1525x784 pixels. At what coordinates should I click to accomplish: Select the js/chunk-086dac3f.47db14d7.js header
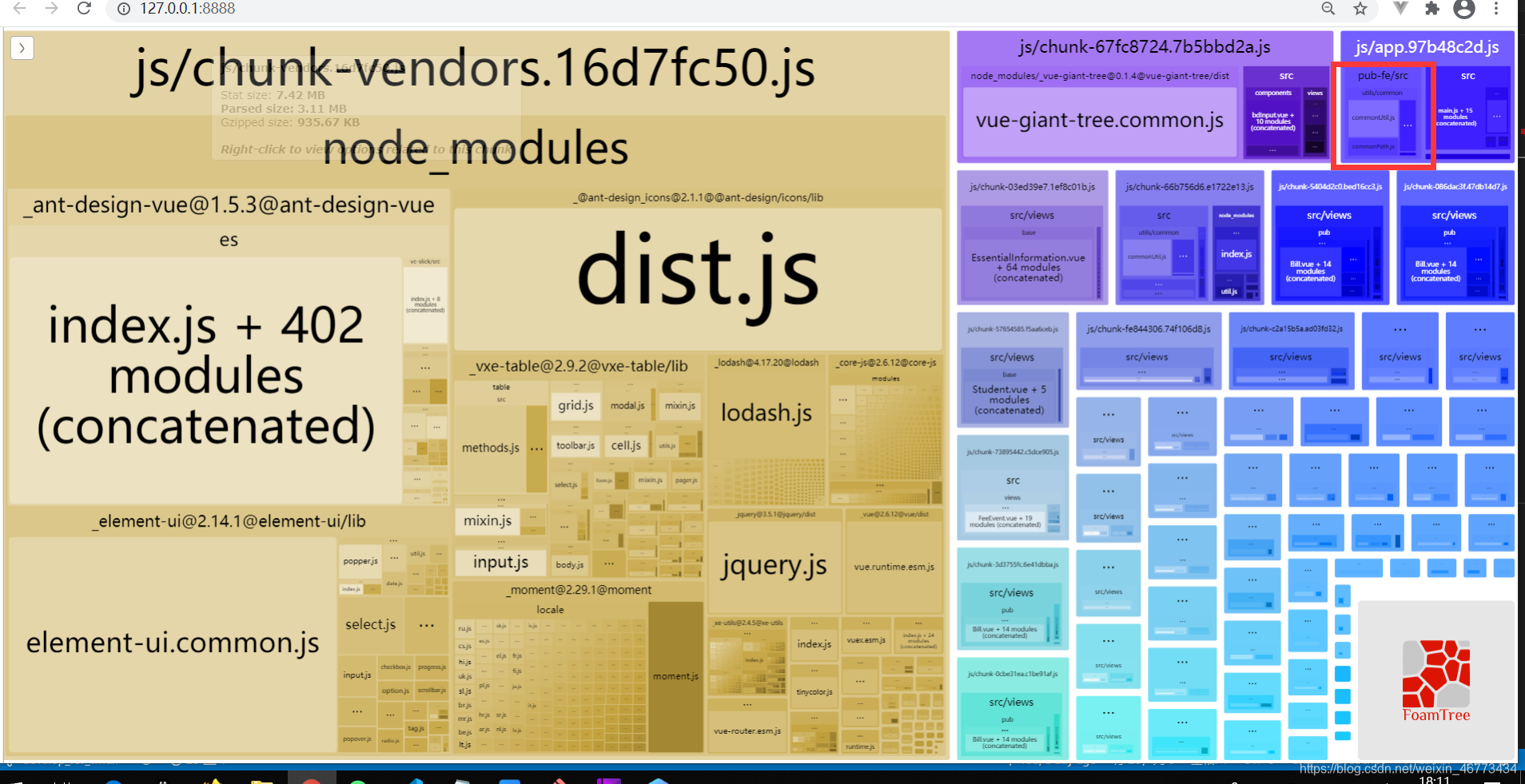[1455, 187]
